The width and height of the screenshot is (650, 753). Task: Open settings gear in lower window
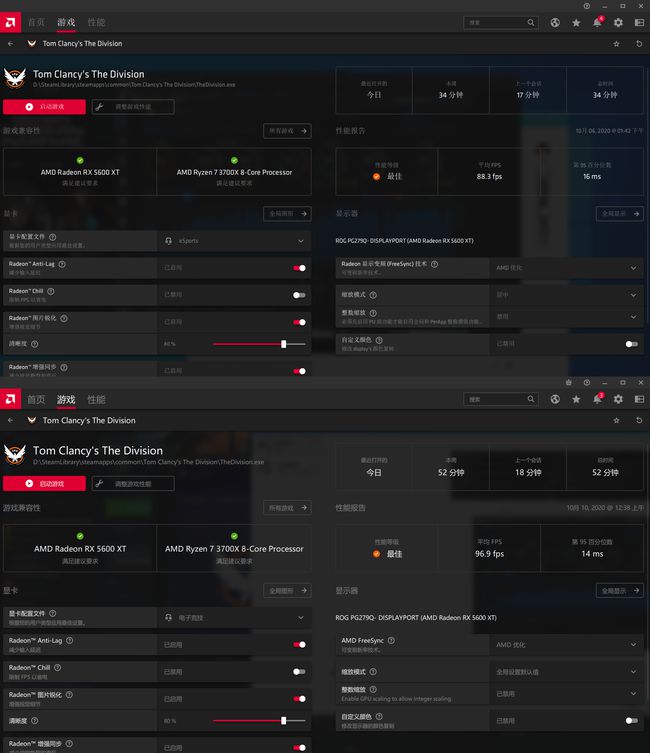[618, 399]
